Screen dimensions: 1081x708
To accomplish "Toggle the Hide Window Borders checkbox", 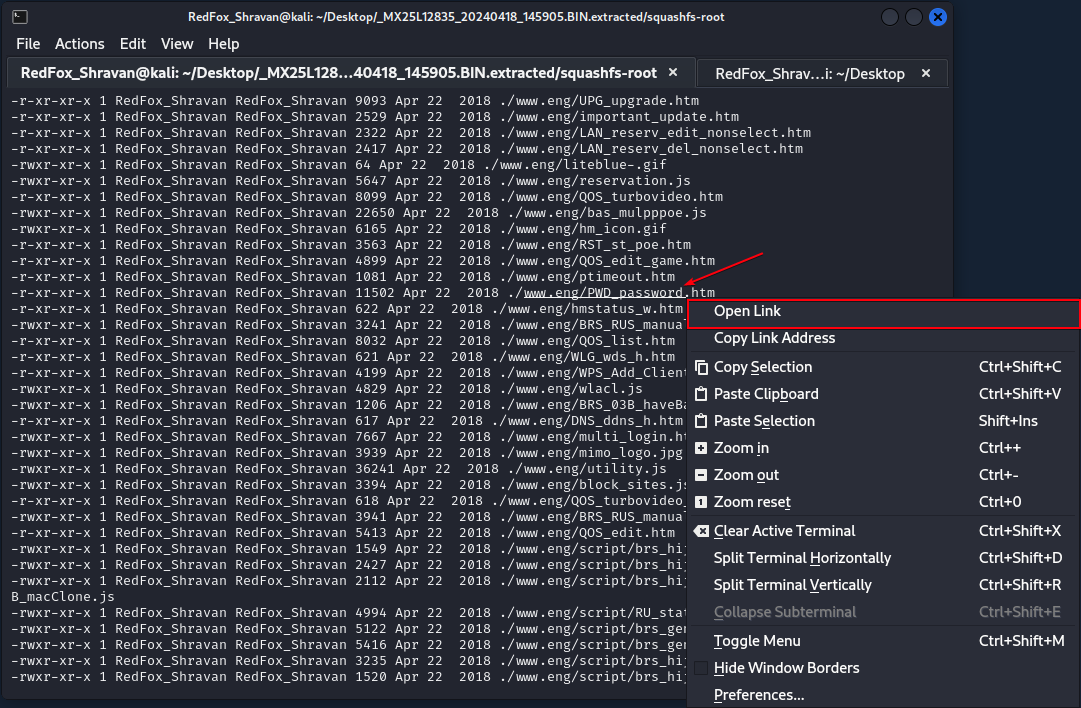I will pyautogui.click(x=701, y=668).
